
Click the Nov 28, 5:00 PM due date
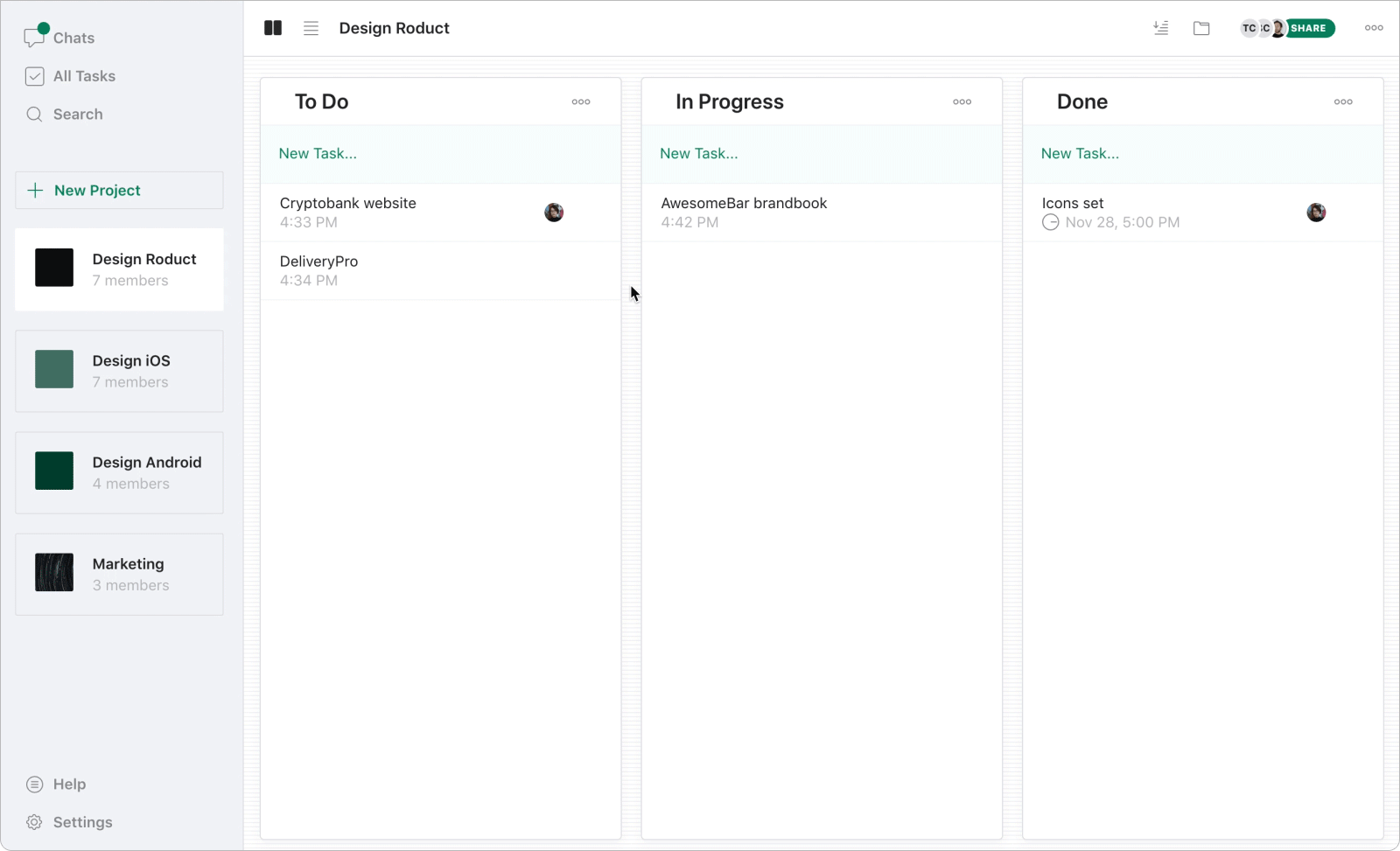click(1123, 222)
